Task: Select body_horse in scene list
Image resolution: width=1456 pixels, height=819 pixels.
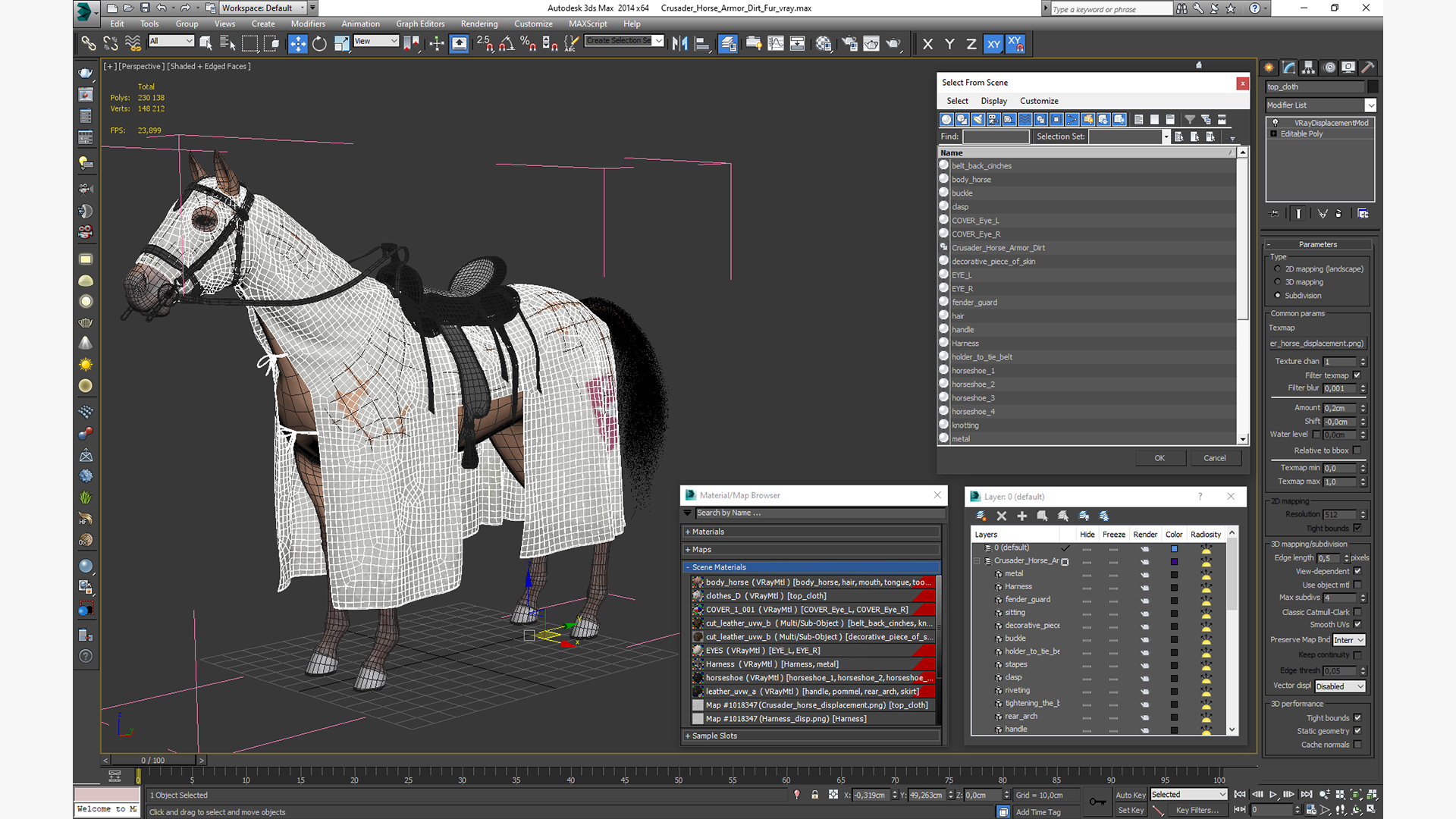Action: (971, 180)
